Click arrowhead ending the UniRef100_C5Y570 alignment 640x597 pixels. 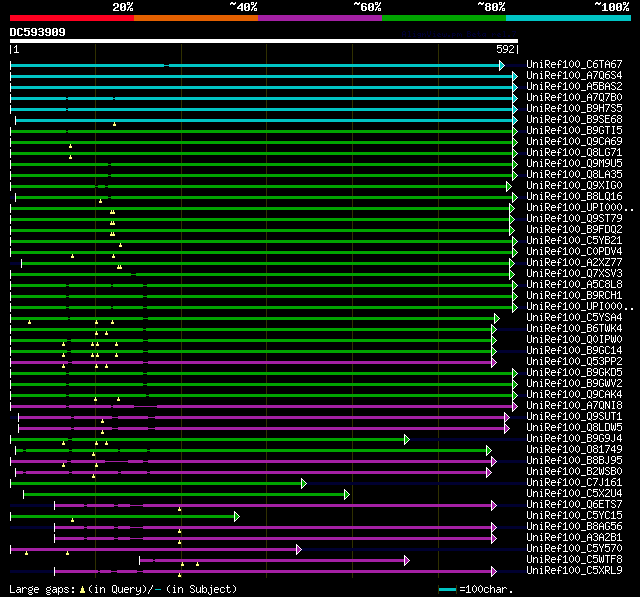299,550
